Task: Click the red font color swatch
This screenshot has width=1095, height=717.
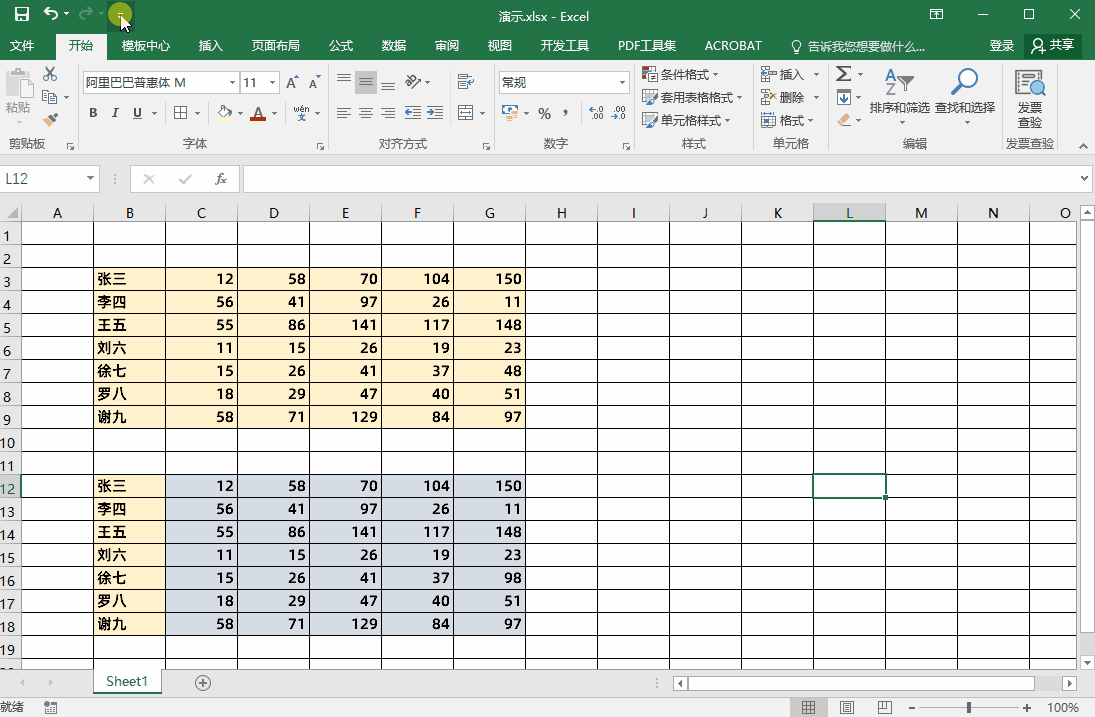Action: pos(258,113)
